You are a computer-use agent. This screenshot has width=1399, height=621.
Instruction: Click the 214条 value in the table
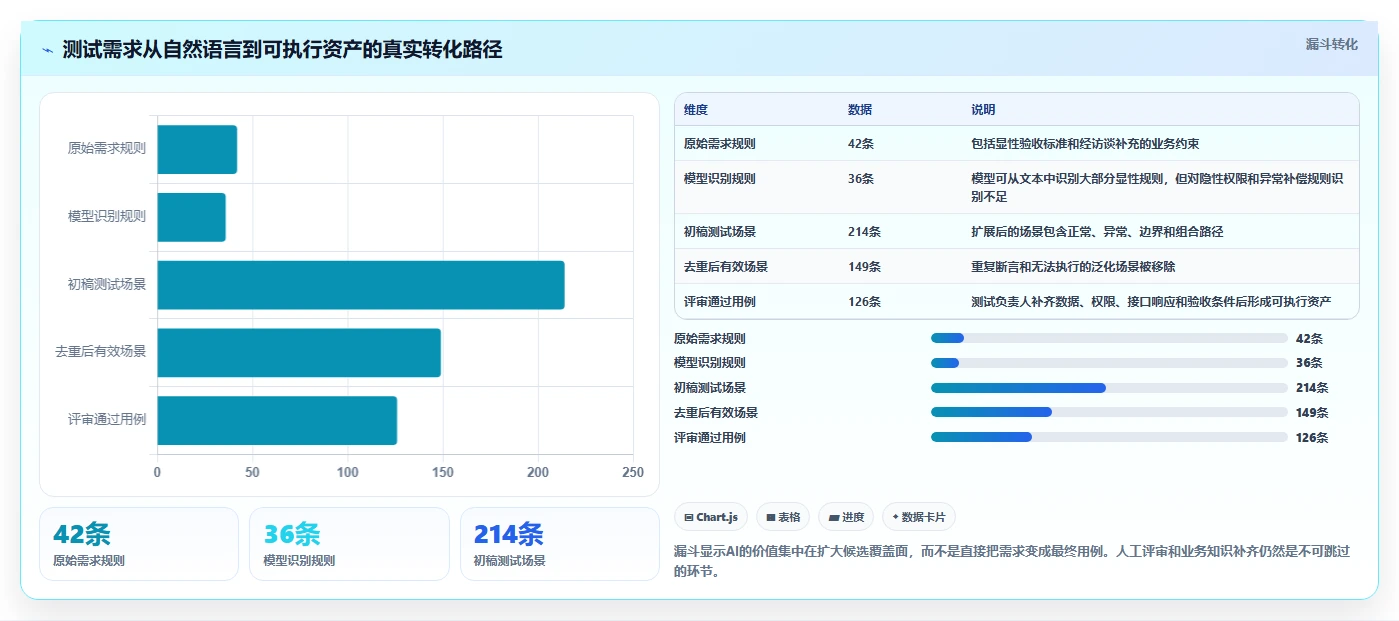pyautogui.click(x=865, y=232)
